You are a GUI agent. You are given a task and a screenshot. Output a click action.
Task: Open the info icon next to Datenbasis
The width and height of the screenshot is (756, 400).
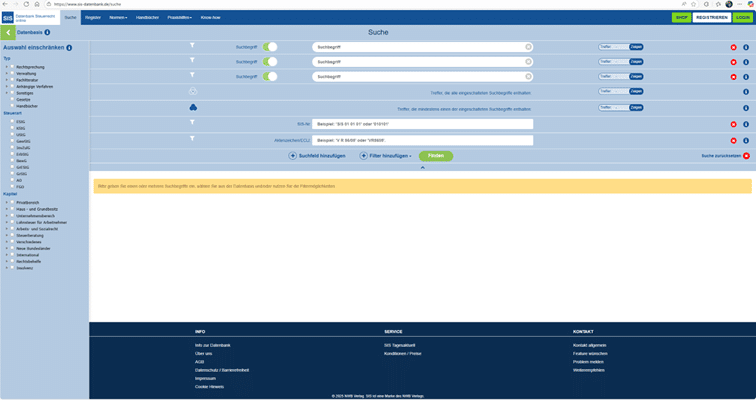[47, 33]
